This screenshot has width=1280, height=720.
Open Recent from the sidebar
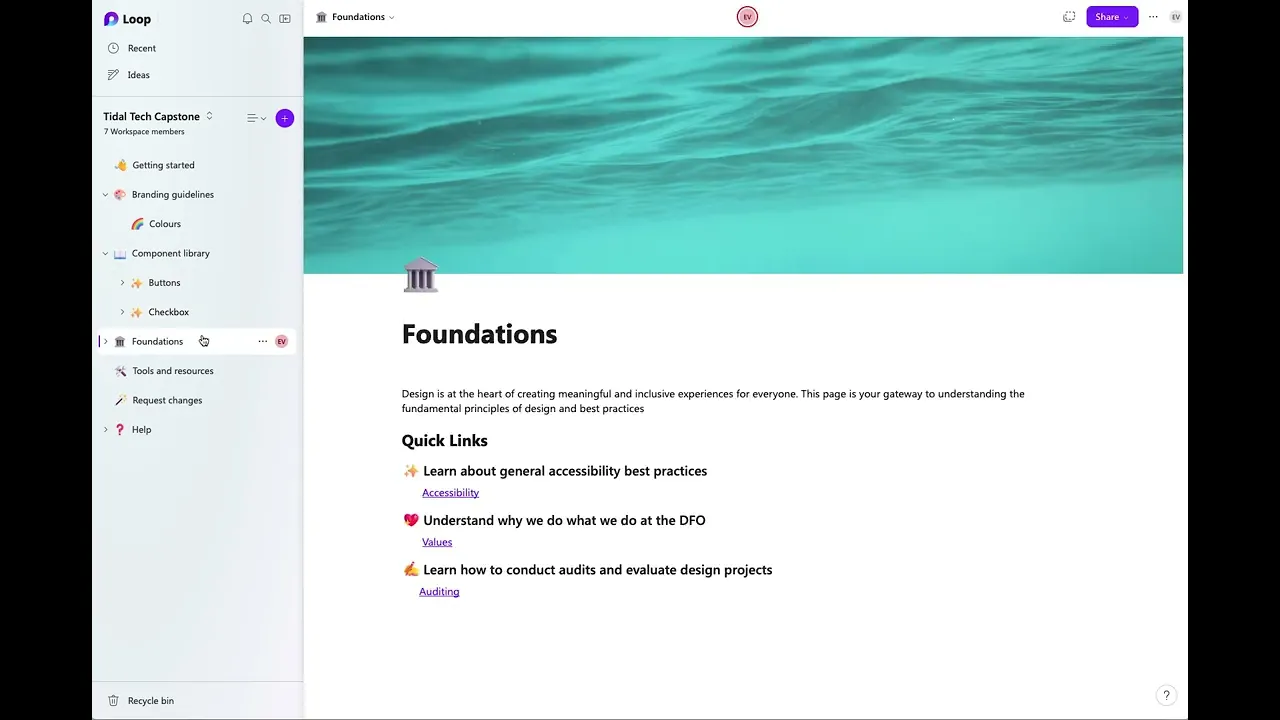click(x=142, y=48)
